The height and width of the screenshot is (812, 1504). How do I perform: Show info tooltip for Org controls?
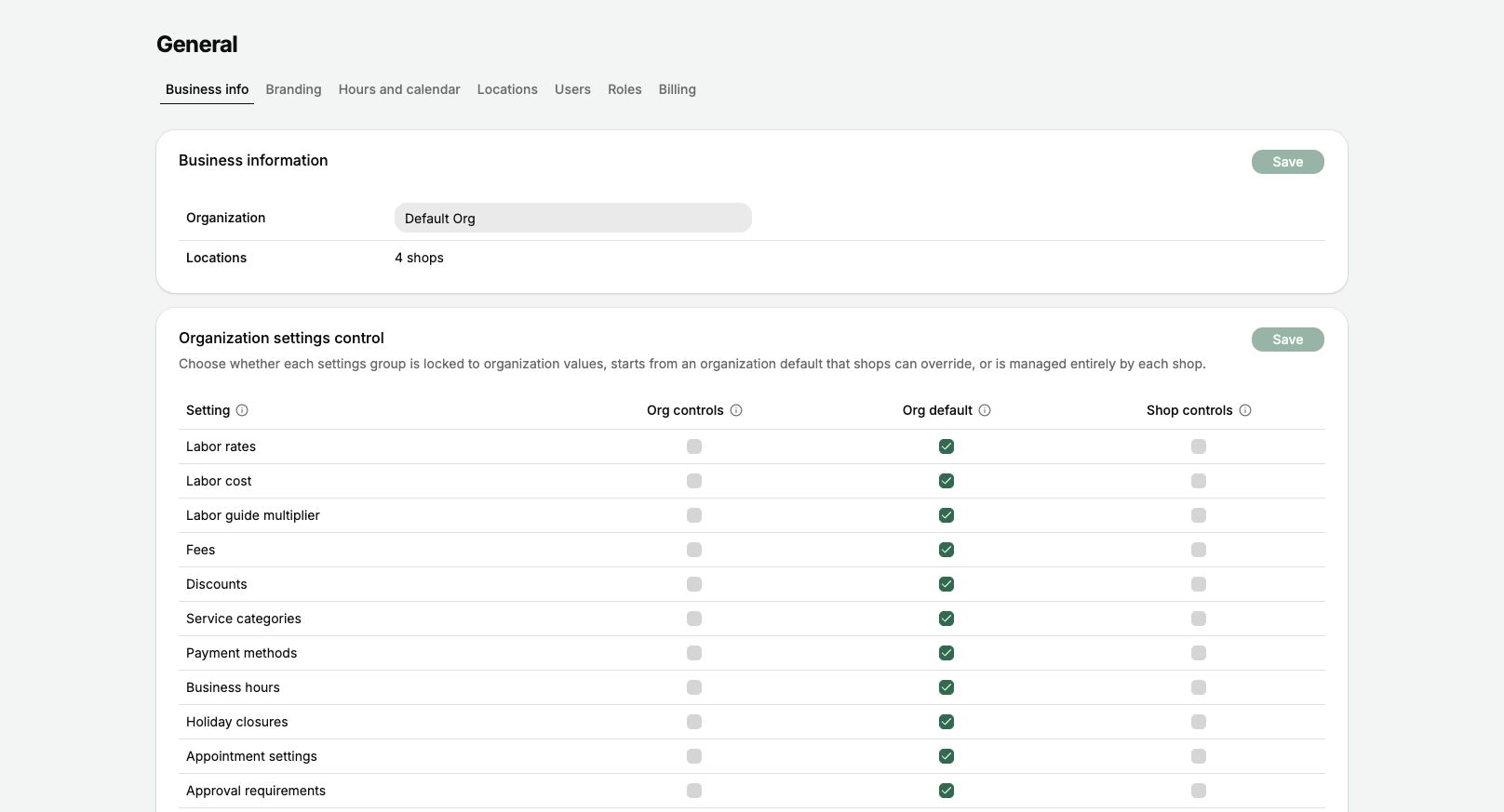736,410
